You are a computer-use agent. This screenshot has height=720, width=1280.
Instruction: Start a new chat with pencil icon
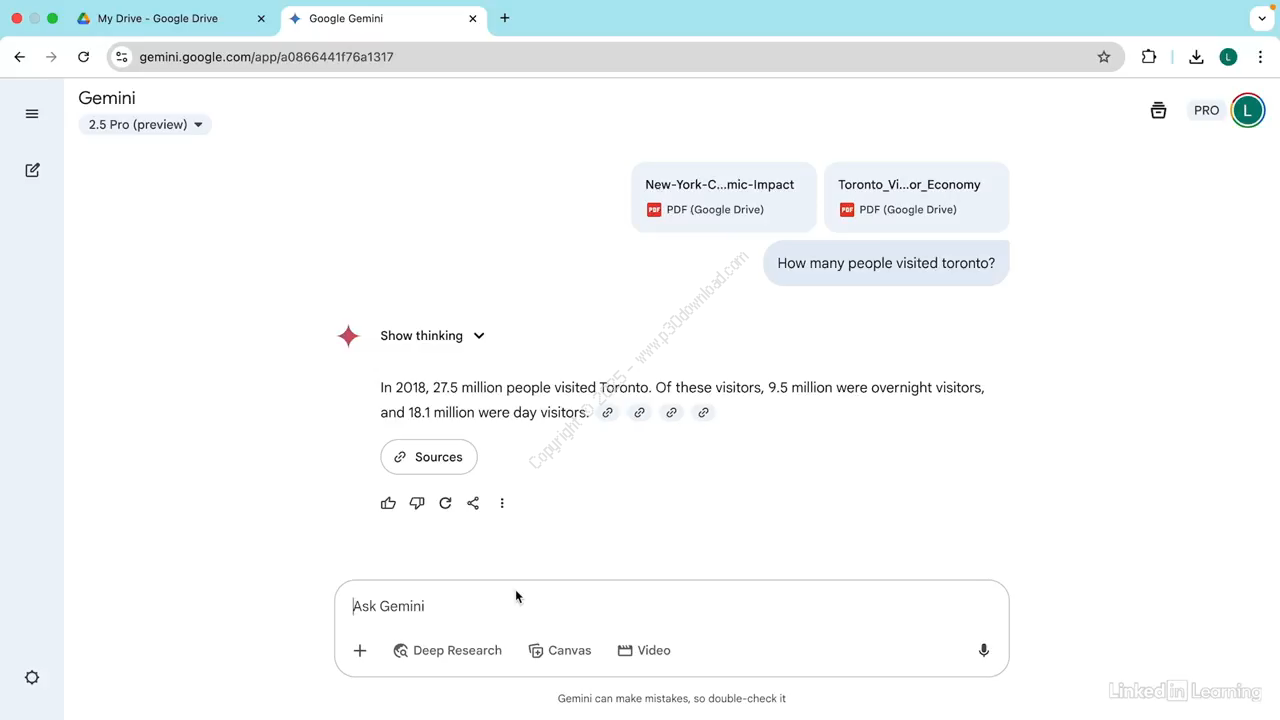point(32,170)
